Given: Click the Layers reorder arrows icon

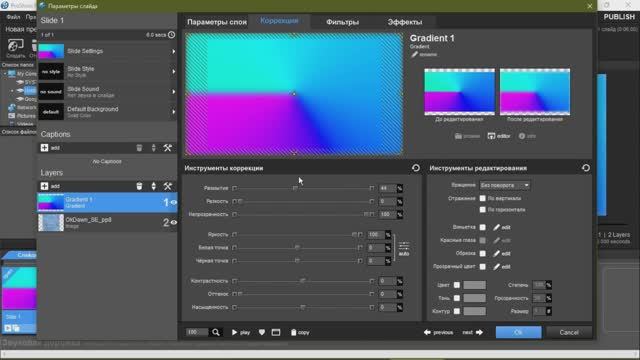Looking at the screenshot, I should click(x=153, y=186).
